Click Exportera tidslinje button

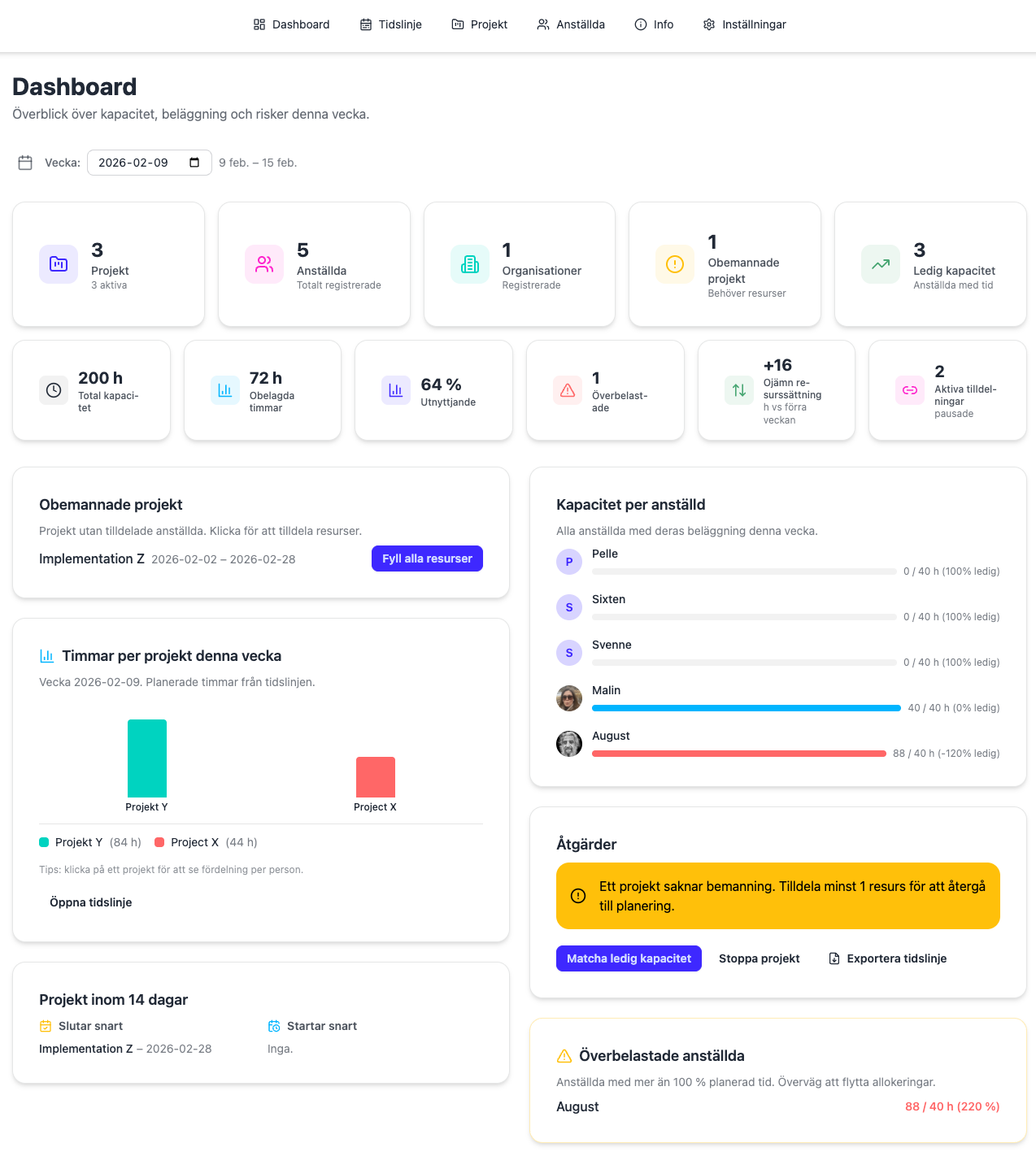pos(887,958)
